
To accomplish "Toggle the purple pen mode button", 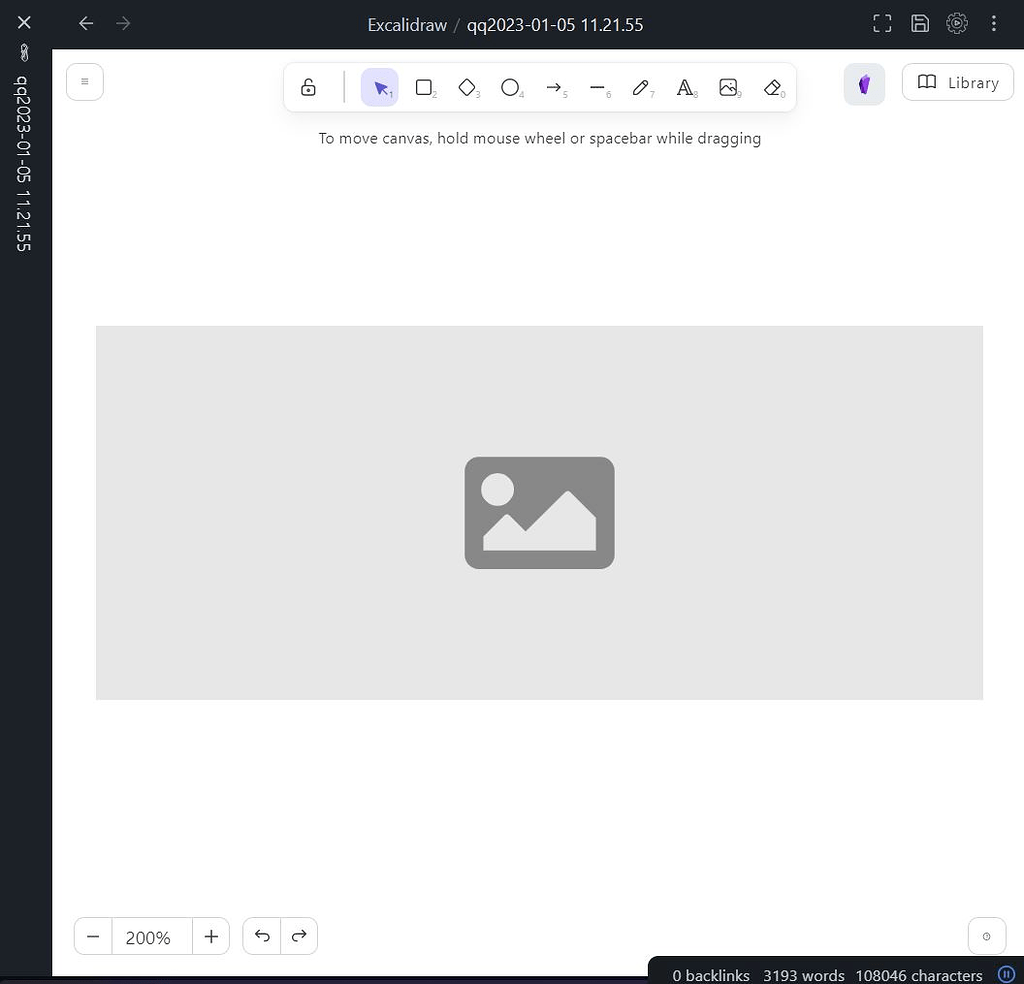I will pyautogui.click(x=864, y=84).
